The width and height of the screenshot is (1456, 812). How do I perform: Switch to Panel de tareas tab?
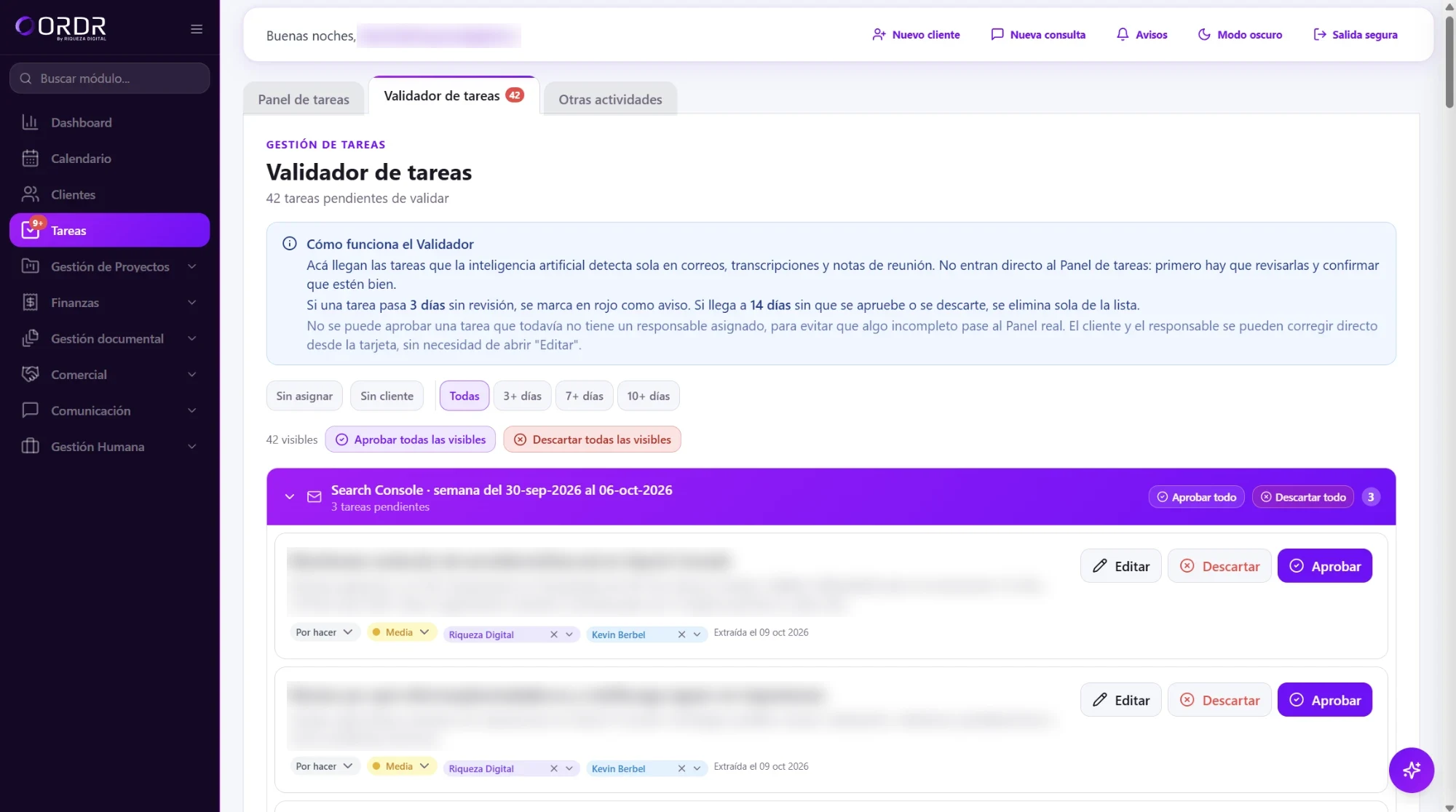pyautogui.click(x=304, y=99)
